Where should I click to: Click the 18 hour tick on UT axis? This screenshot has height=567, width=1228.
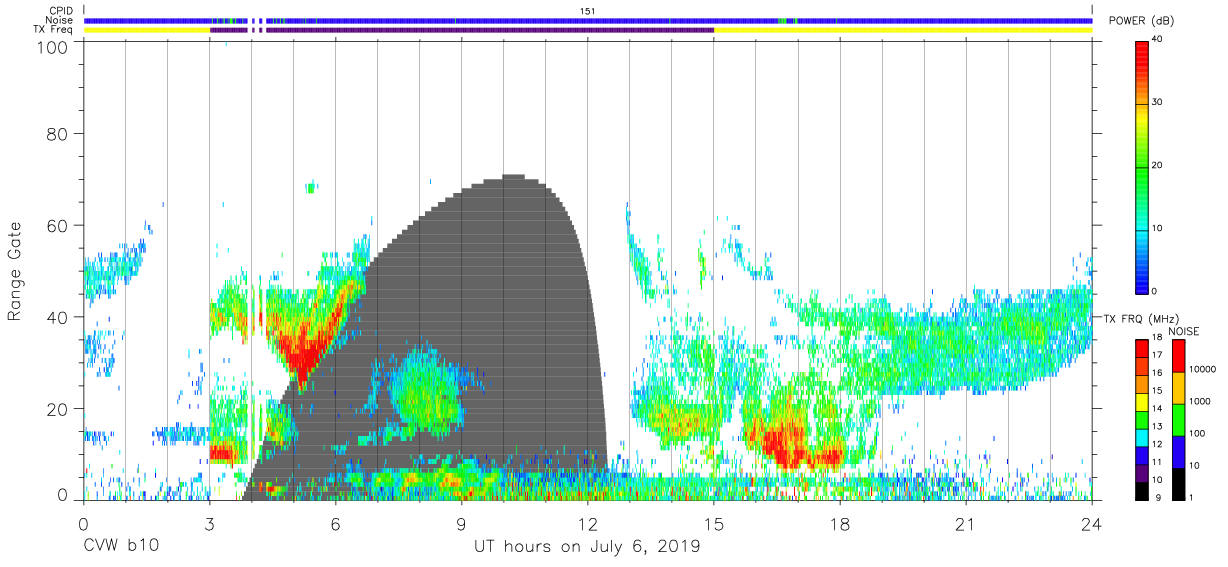[x=840, y=525]
